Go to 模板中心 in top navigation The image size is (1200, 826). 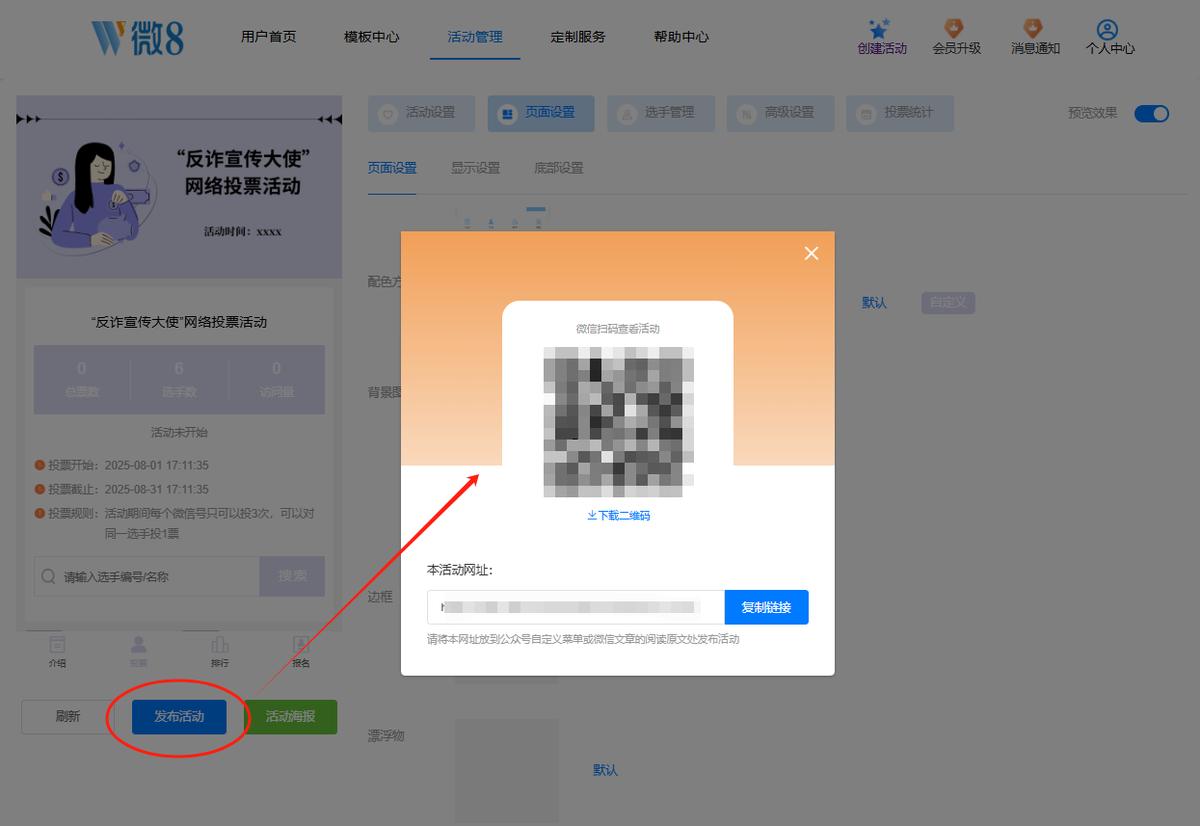pos(371,37)
